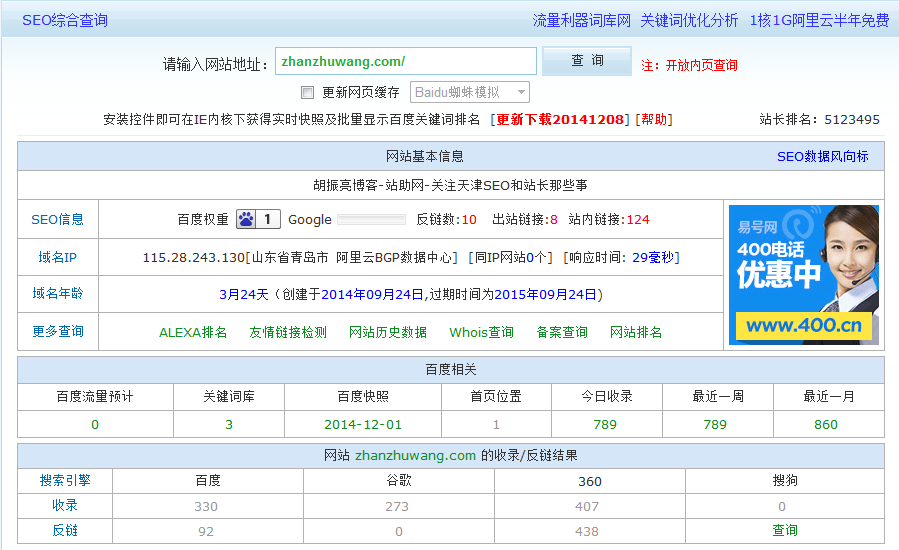Click the SEO综合查询 title link
The width and height of the screenshot is (899, 550).
65,20
